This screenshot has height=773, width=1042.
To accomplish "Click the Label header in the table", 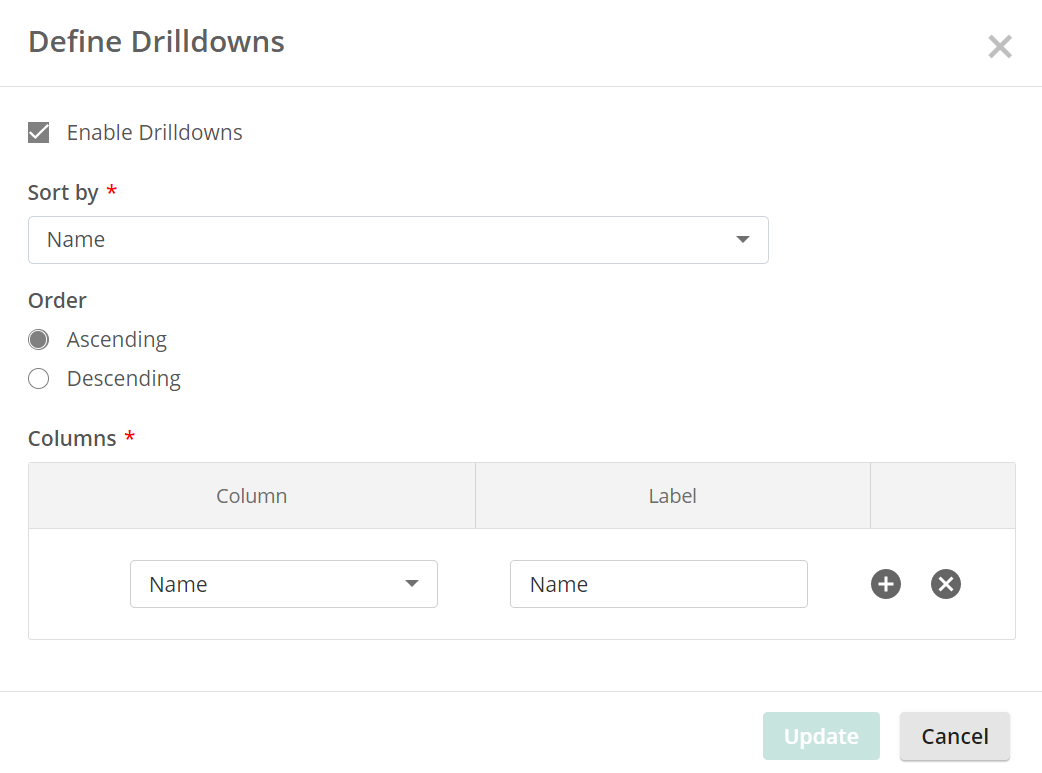I will tap(672, 495).
